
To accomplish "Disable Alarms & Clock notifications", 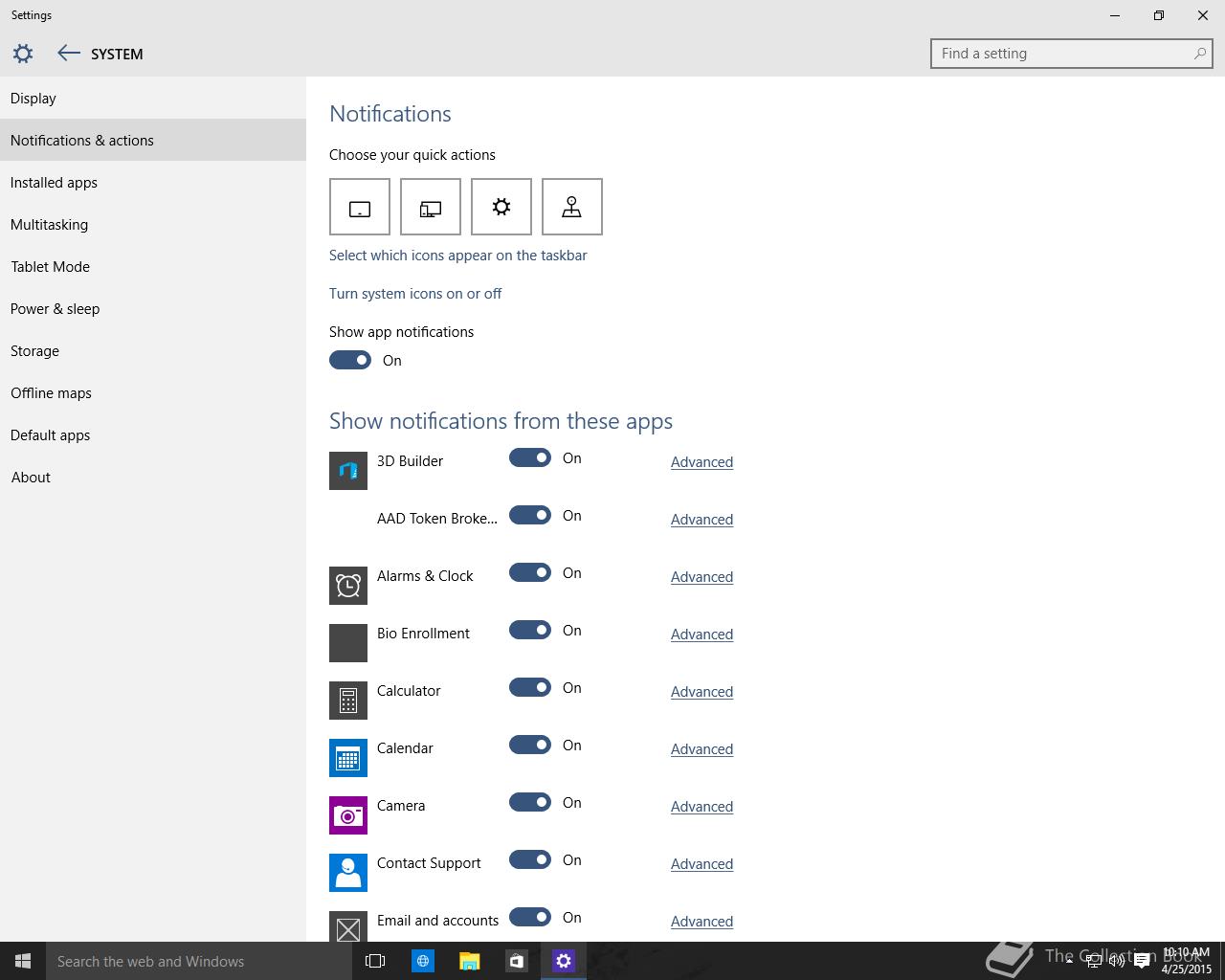I will [530, 572].
